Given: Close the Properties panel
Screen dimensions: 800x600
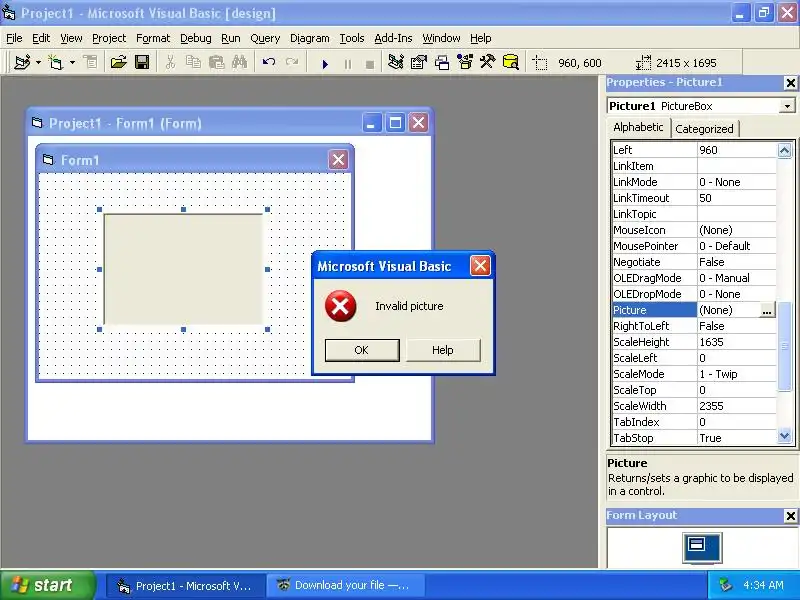Looking at the screenshot, I should (x=790, y=83).
